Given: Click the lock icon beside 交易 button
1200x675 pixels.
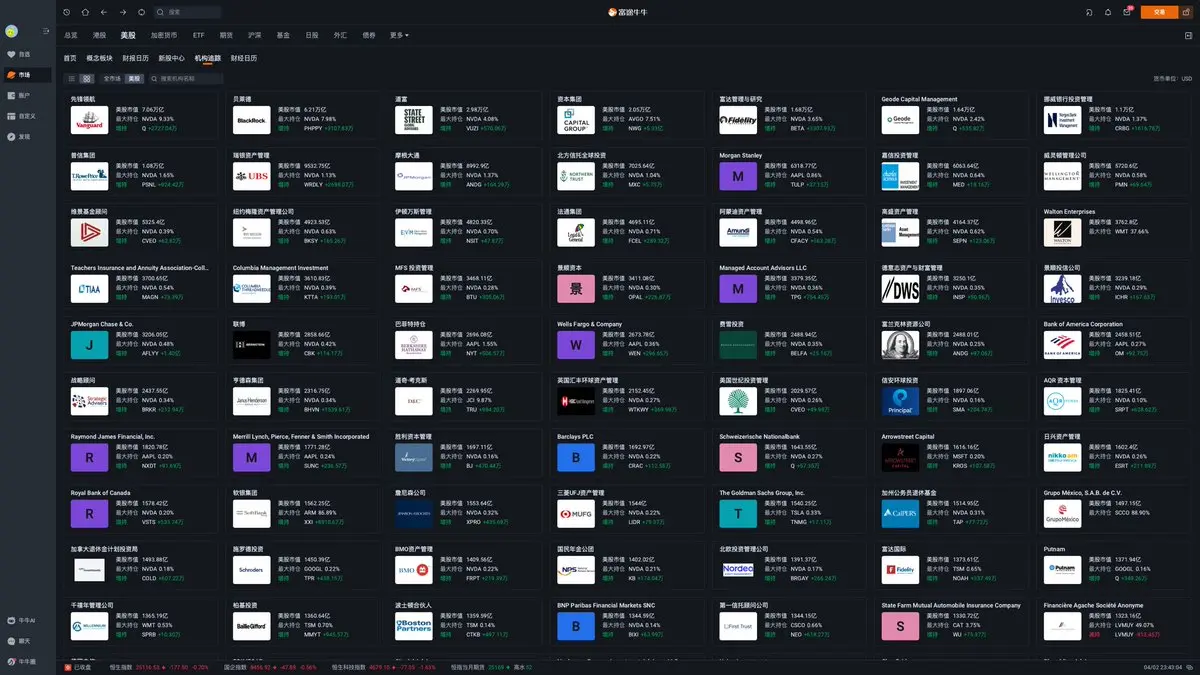Looking at the screenshot, I should click(1186, 12).
